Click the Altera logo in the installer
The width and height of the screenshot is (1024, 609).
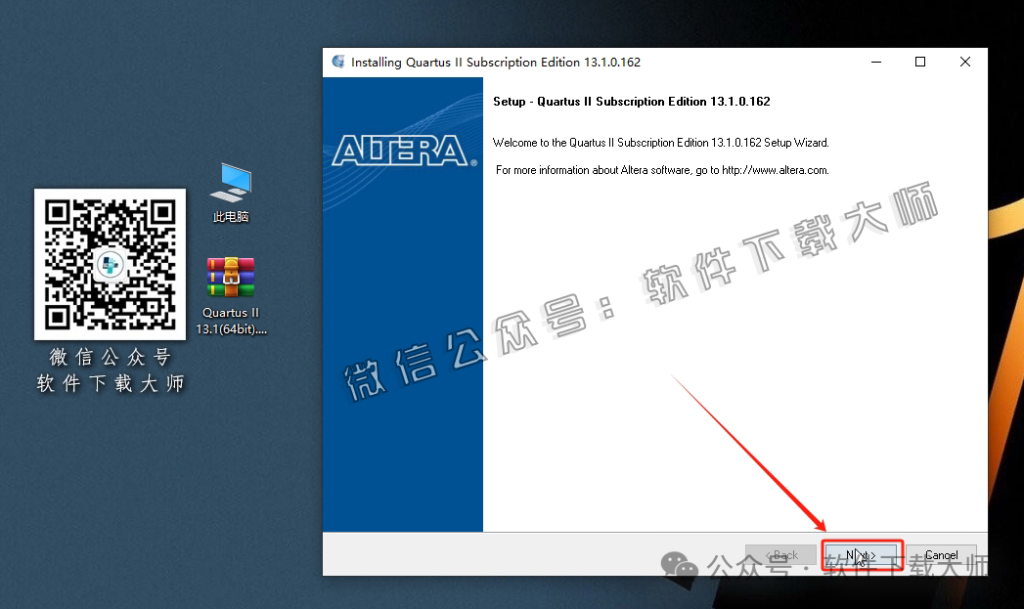tap(402, 150)
